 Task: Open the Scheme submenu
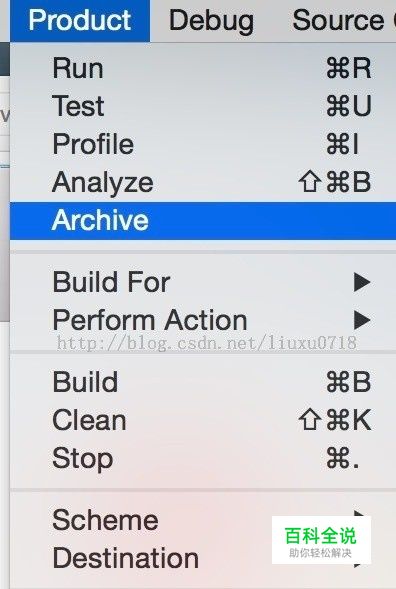click(203, 520)
